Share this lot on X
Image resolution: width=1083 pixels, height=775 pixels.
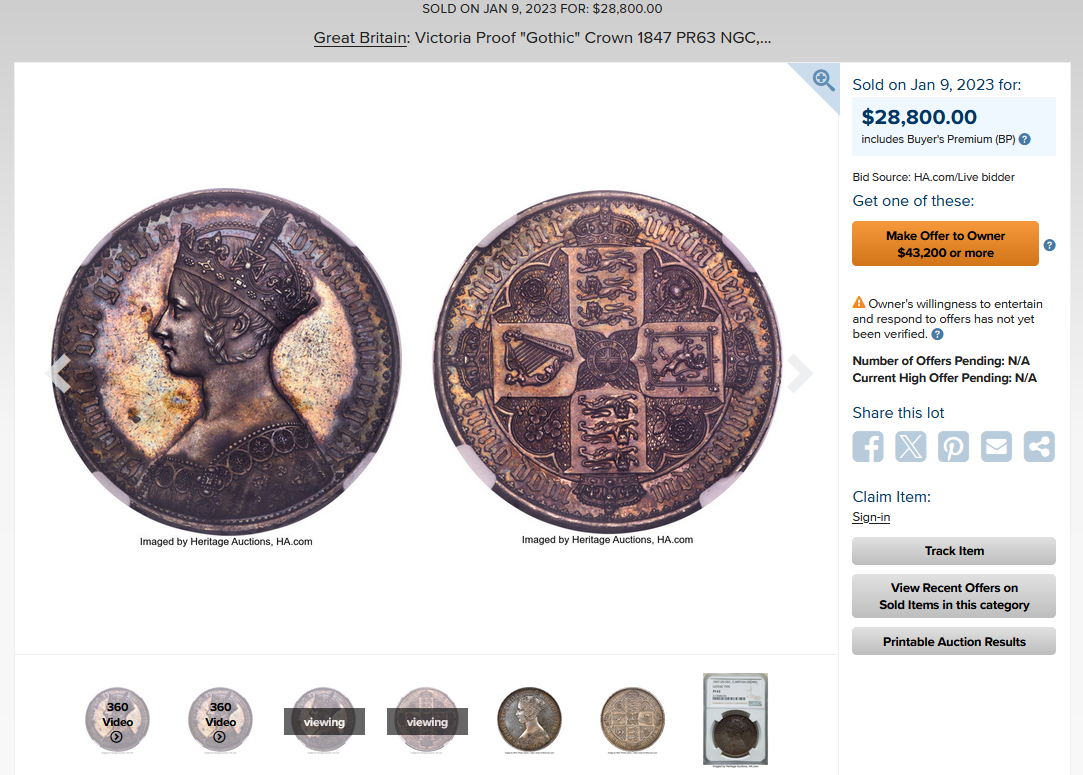point(911,446)
